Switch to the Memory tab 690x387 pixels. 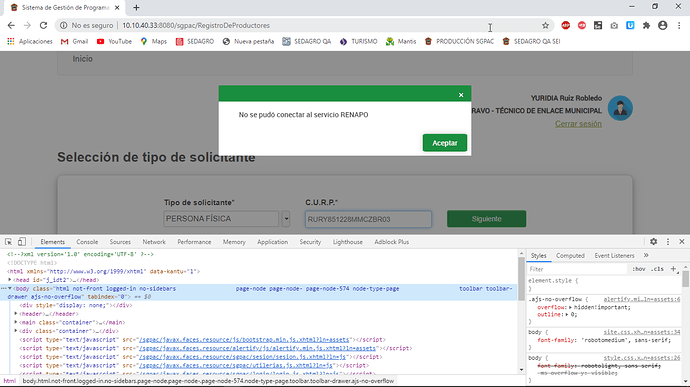point(234,242)
